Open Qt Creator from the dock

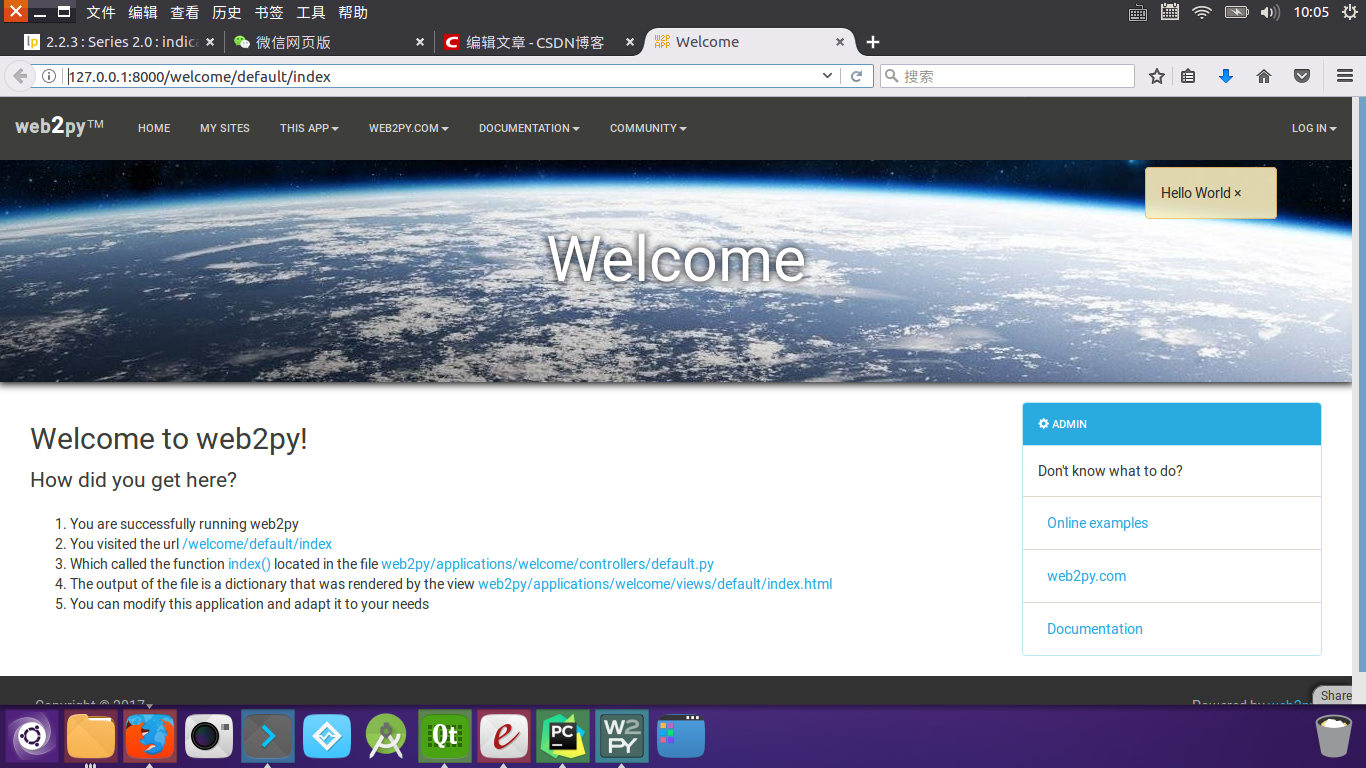coord(445,737)
